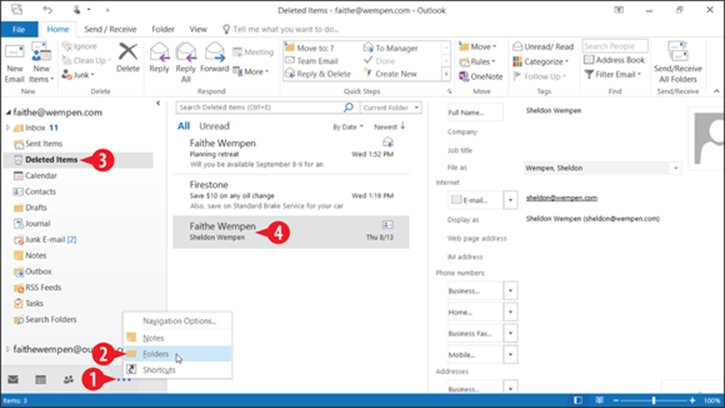Viewport: 725px width, 408px height.
Task: Select the Calendar folder
Action: pos(36,176)
